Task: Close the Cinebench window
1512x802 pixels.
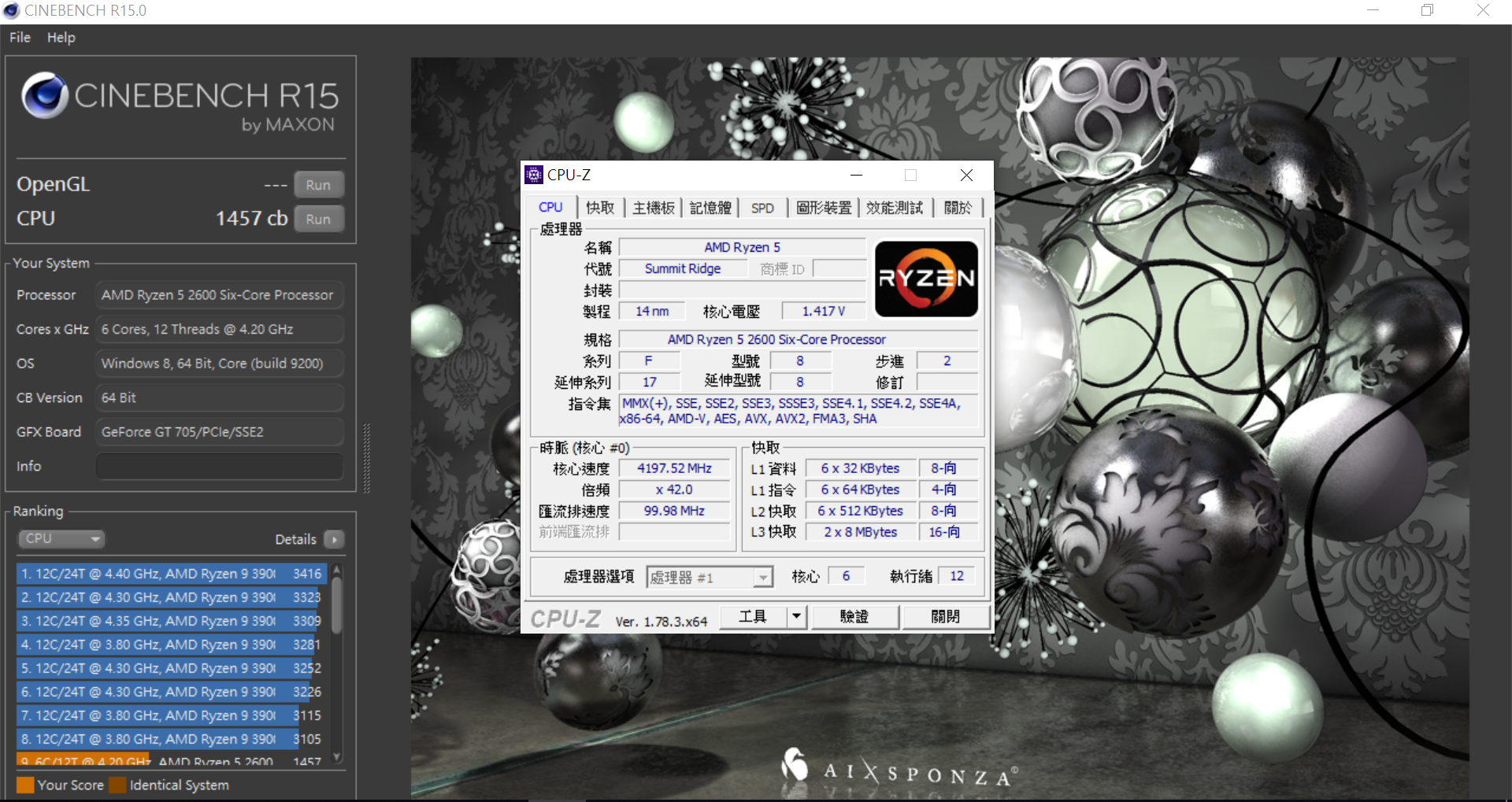Action: 1483,10
